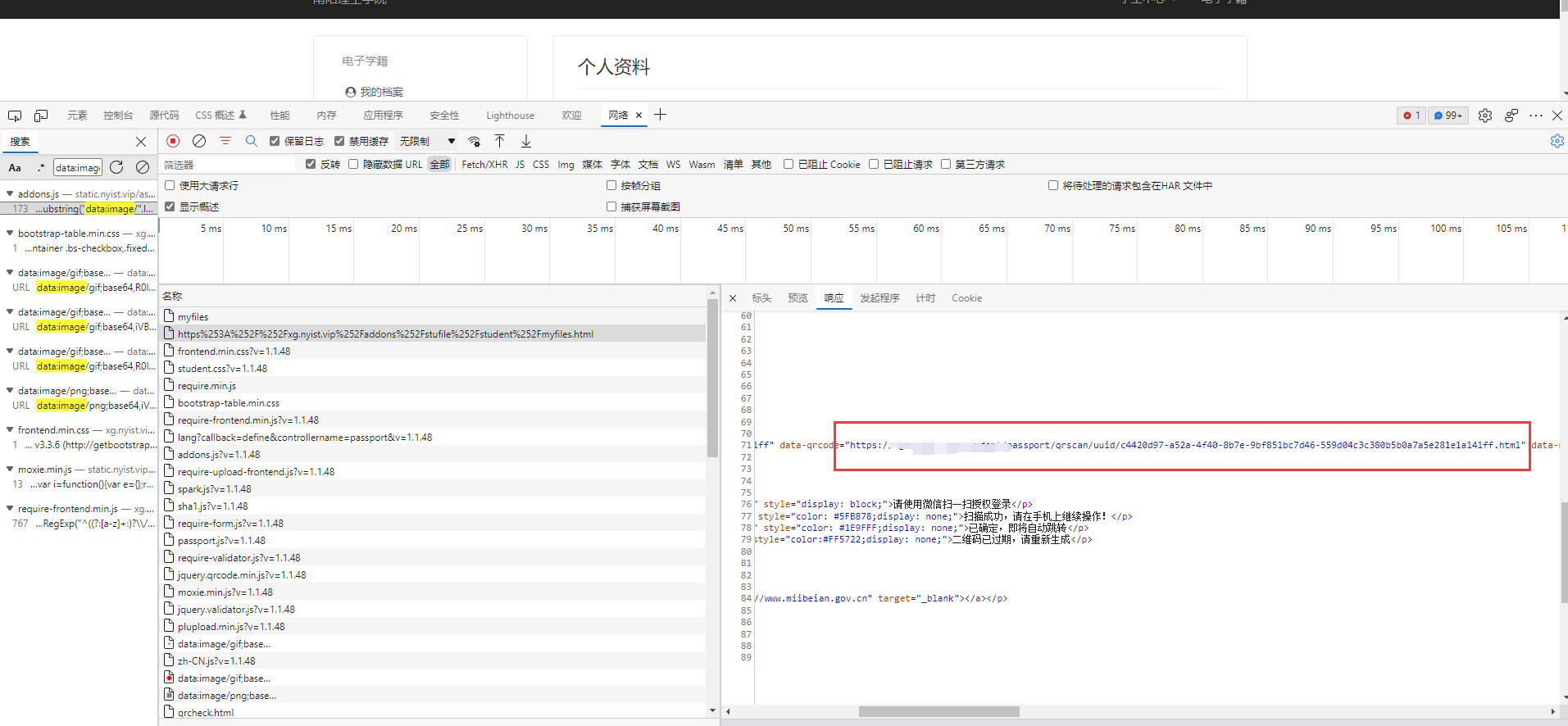Image resolution: width=1568 pixels, height=726 pixels.
Task: Collapse addons.js search result group
Action: 10,194
